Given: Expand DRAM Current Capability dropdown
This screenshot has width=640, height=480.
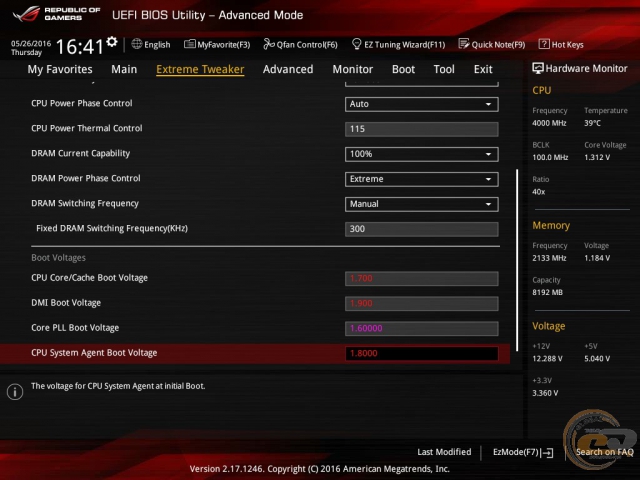Looking at the screenshot, I should 422,154.
